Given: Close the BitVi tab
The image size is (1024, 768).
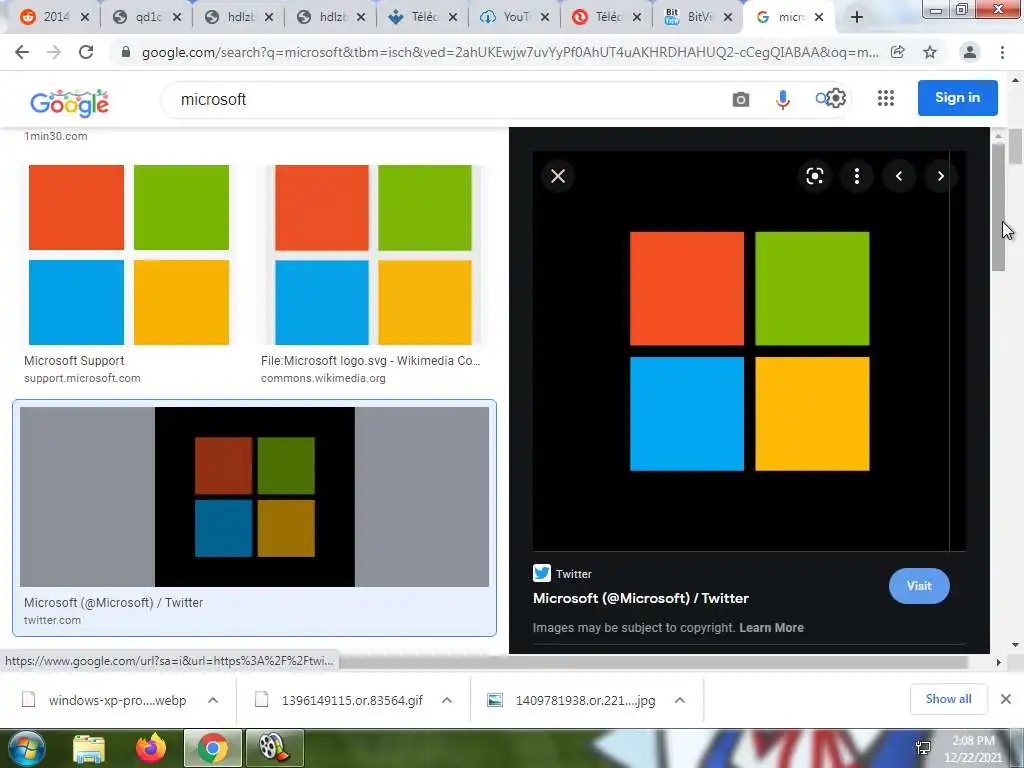Looking at the screenshot, I should (x=728, y=18).
